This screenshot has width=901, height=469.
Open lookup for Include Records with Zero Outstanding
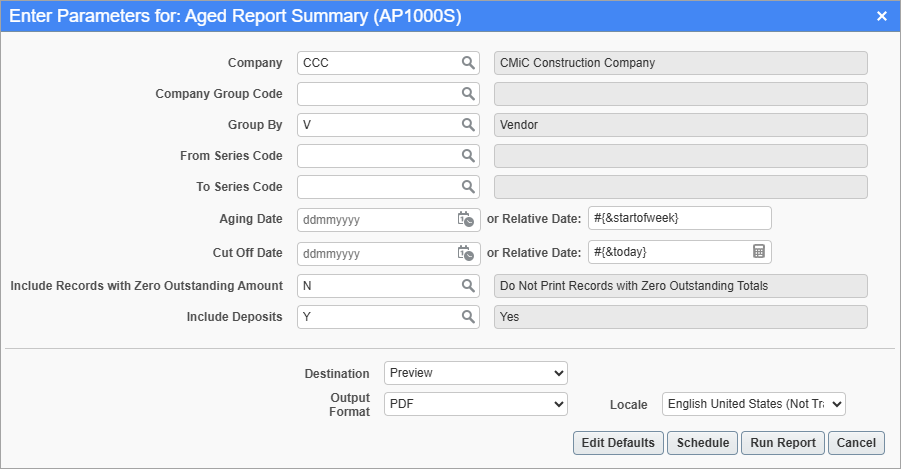click(468, 286)
